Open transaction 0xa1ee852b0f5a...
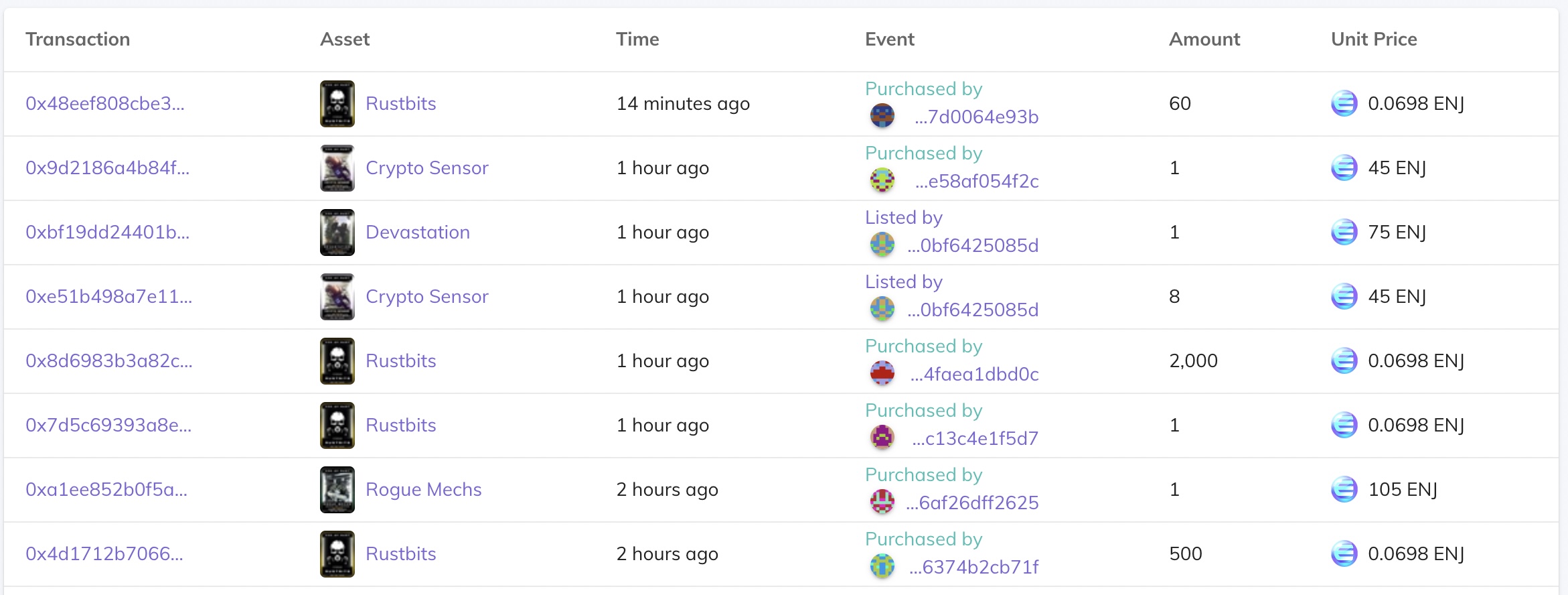1568x595 pixels. [x=106, y=490]
